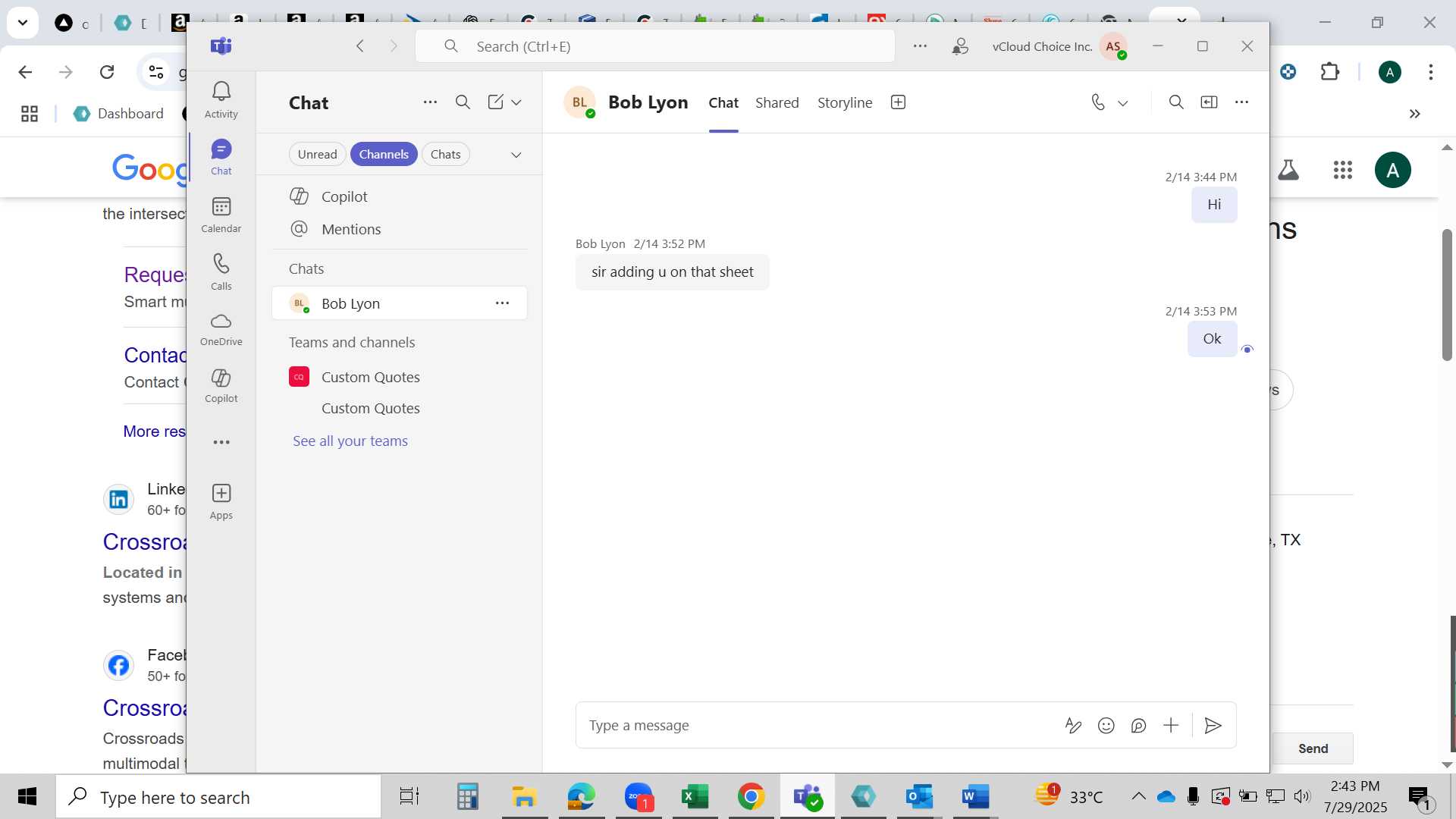The image size is (1456, 819).
Task: Open Excel from taskbar
Action: point(695,797)
